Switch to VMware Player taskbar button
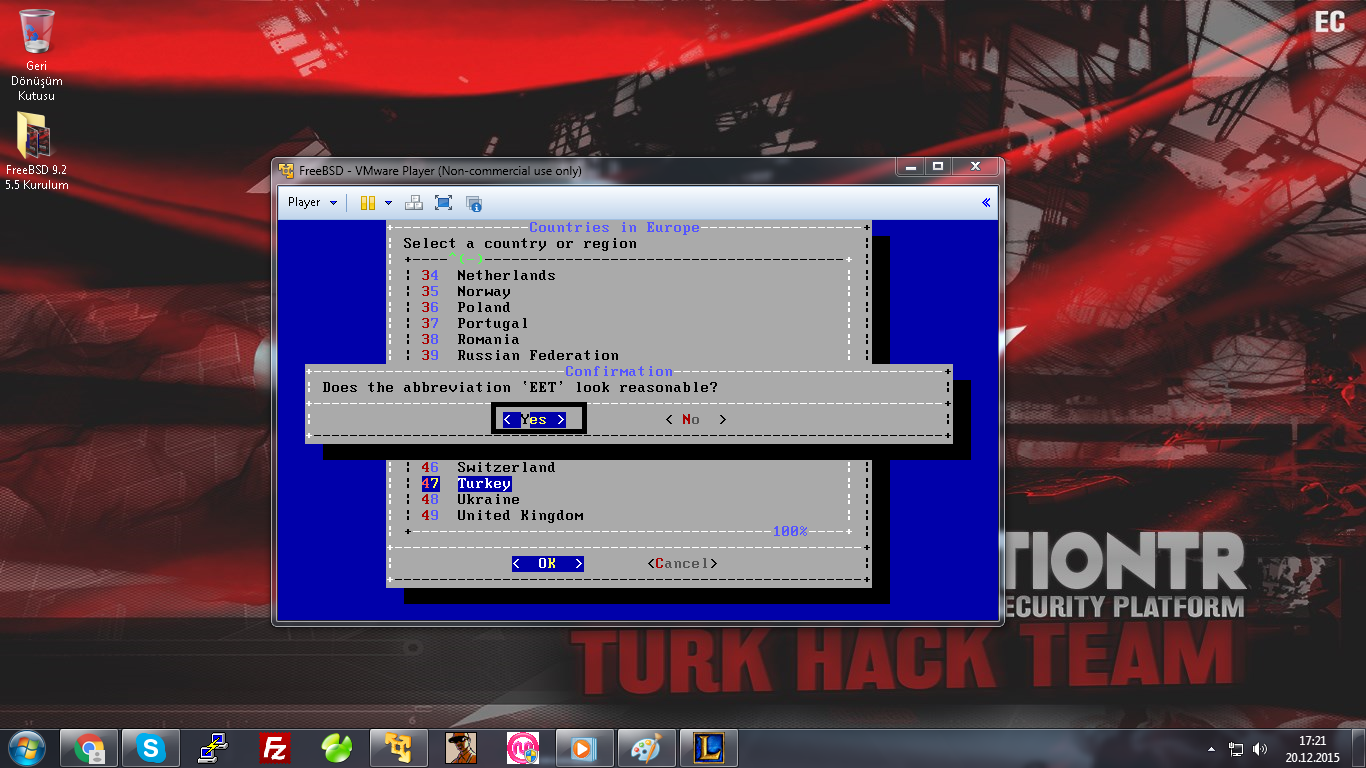 click(x=399, y=748)
